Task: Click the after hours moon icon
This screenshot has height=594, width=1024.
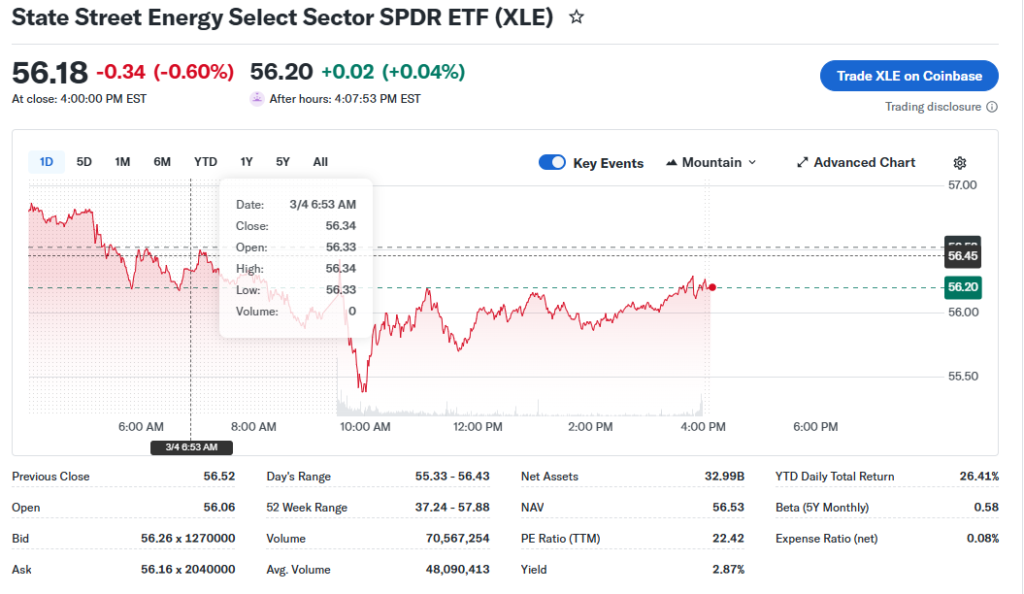Action: coord(257,99)
